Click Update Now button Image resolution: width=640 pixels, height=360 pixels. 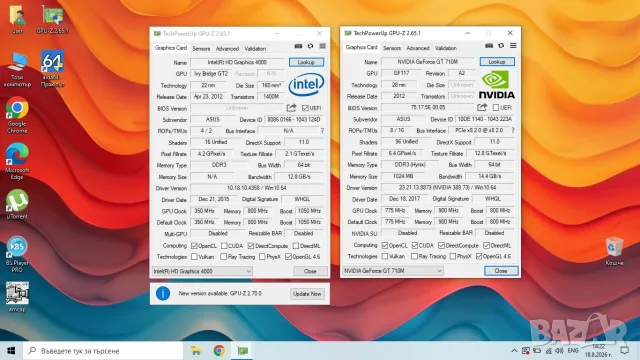click(307, 294)
